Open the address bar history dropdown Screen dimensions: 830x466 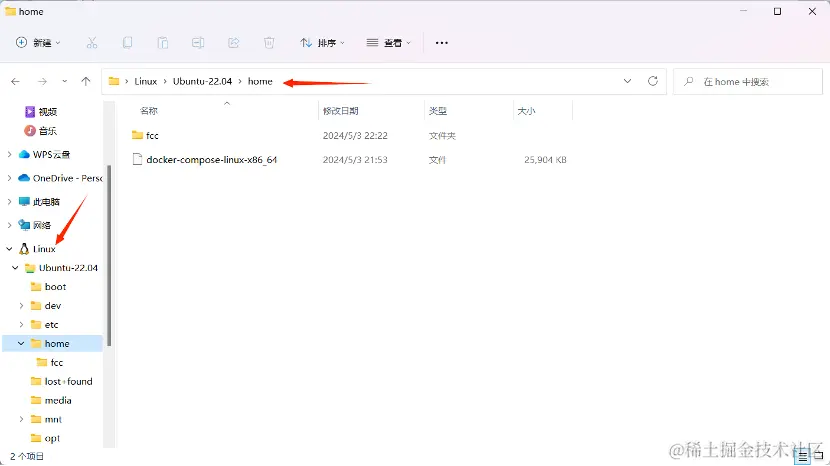(627, 82)
